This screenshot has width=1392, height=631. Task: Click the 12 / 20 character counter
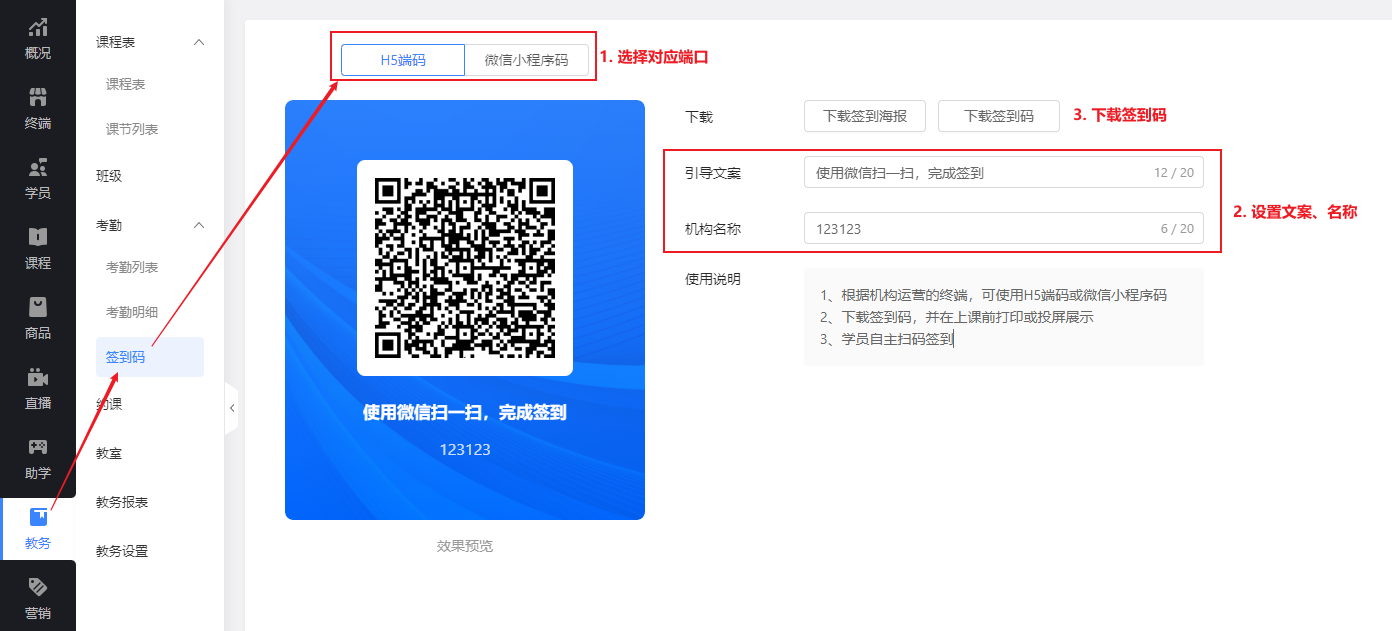[x=1174, y=173]
